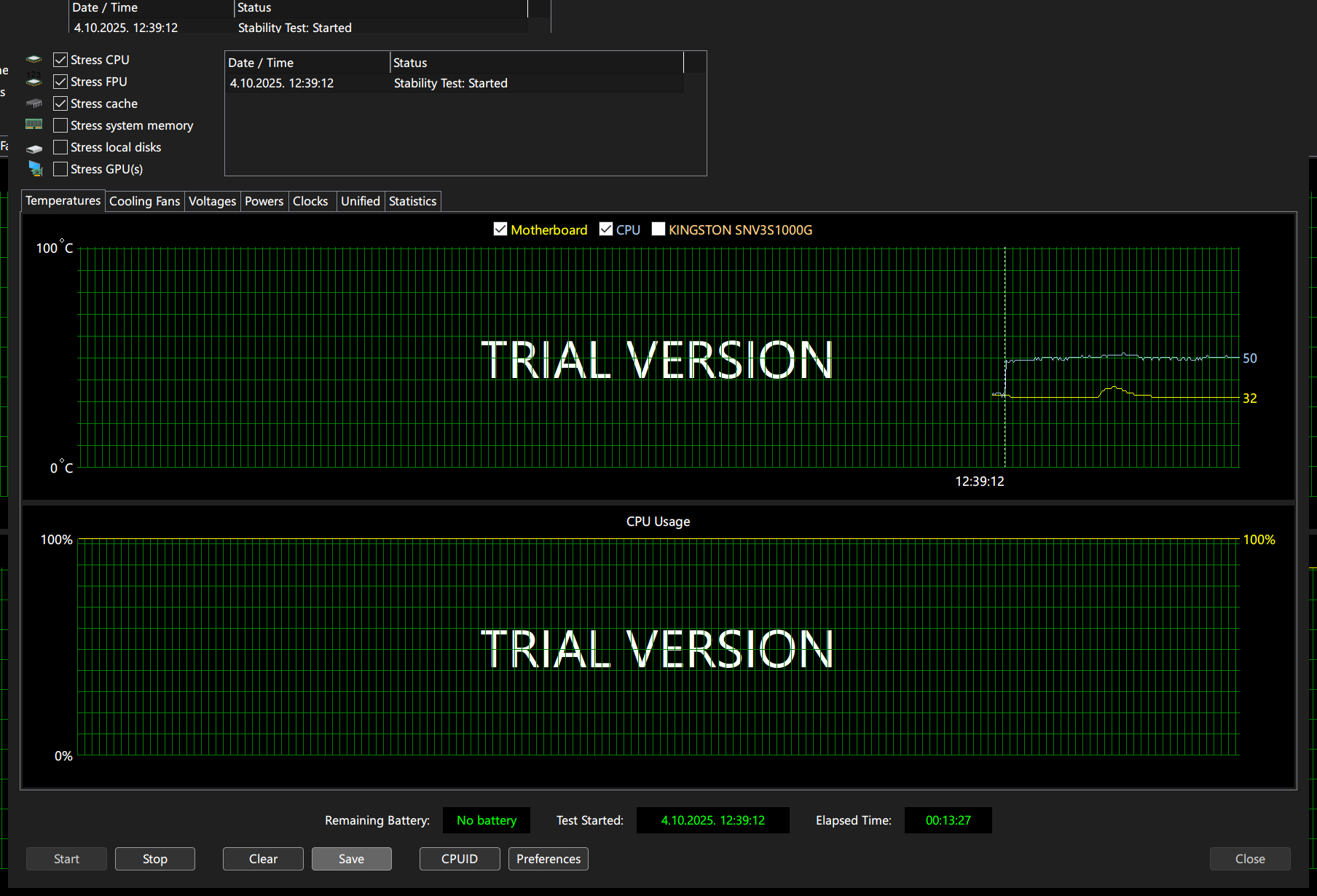Select the Stability Test: Started log entry
1317x896 pixels.
click(x=450, y=83)
